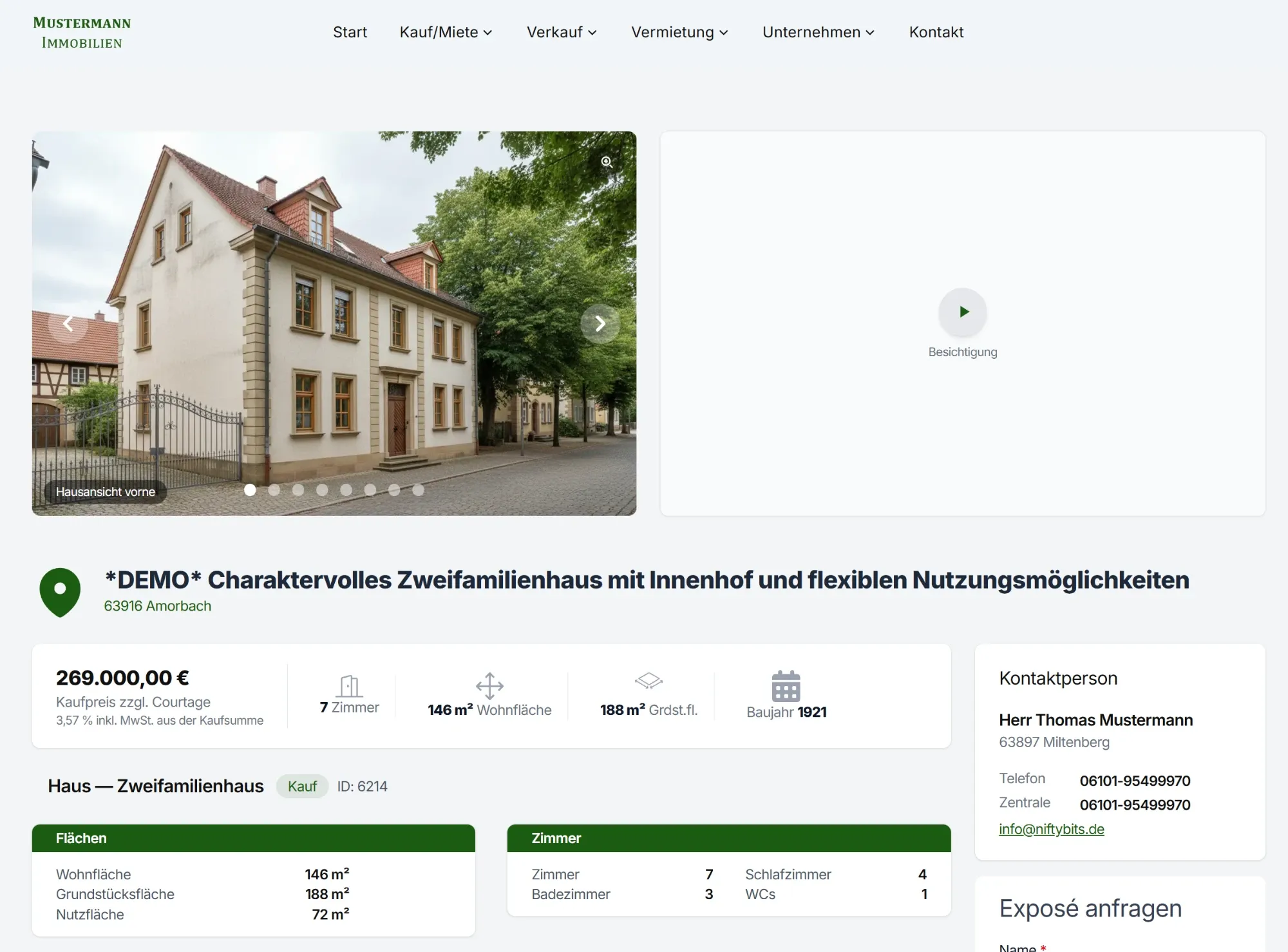Click the Grundstücksfläche plot icon
Image resolution: width=1288 pixels, height=952 pixels.
pos(649,681)
